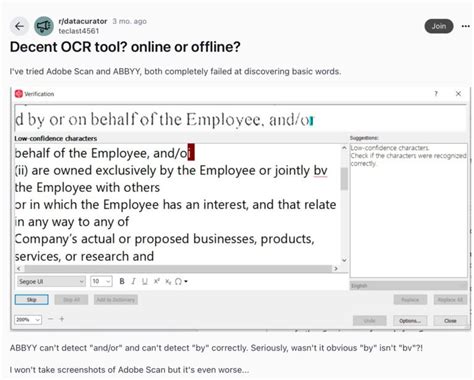474x380 pixels.
Task: Zoom in with the plus icon
Action: (x=62, y=319)
